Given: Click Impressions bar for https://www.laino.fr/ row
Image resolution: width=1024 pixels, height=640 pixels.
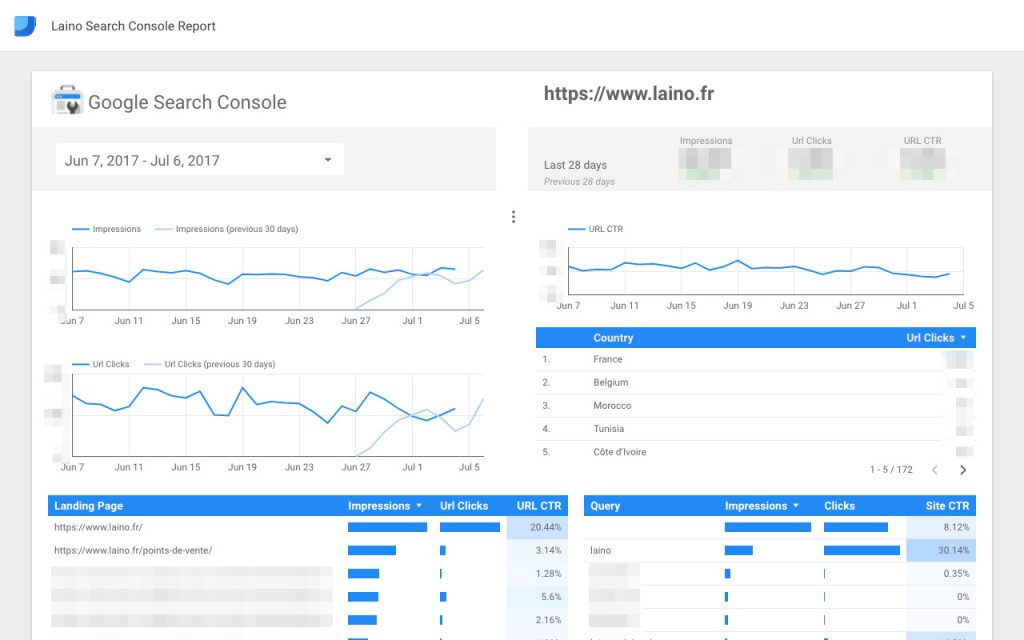Looking at the screenshot, I should click(387, 527).
